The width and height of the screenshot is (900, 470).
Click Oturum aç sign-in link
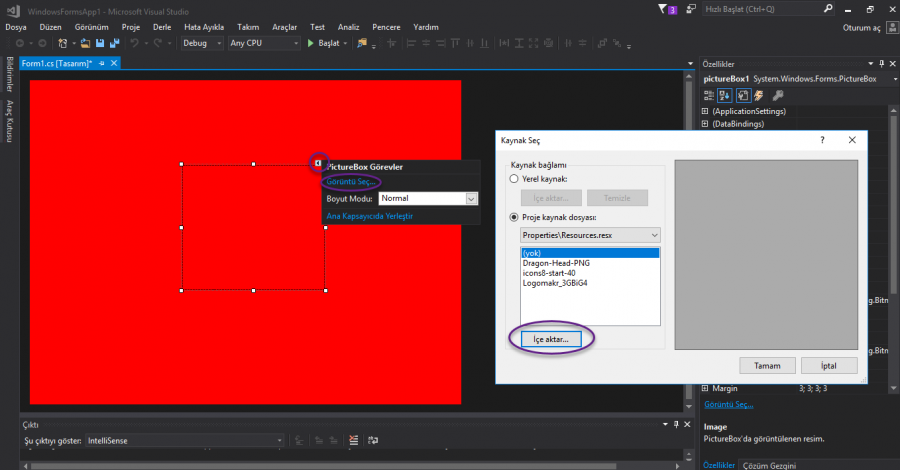coord(862,28)
